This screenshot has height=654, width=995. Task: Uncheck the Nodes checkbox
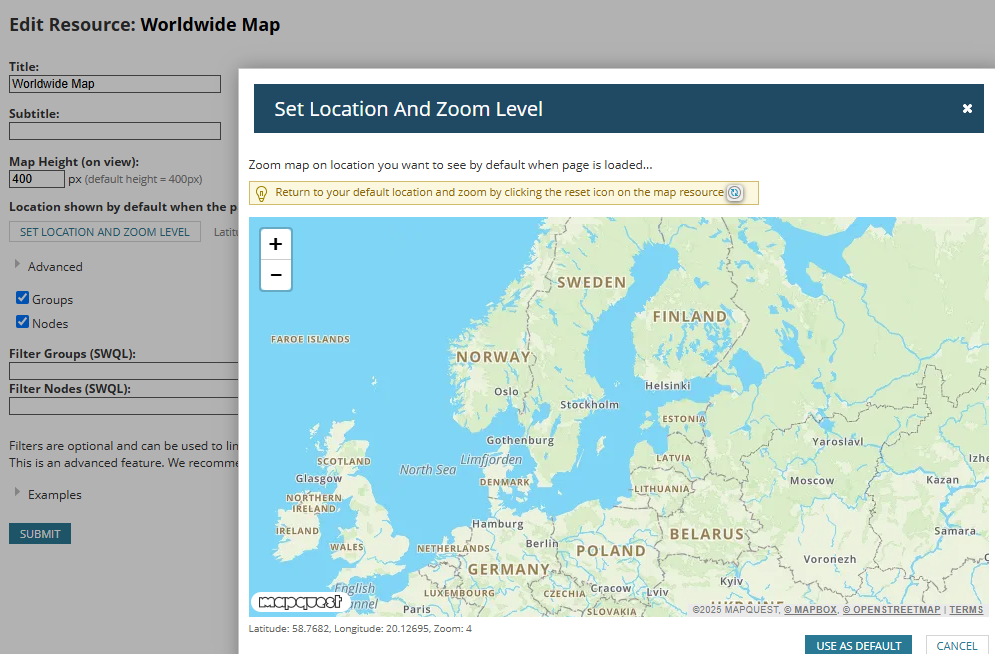(23, 322)
